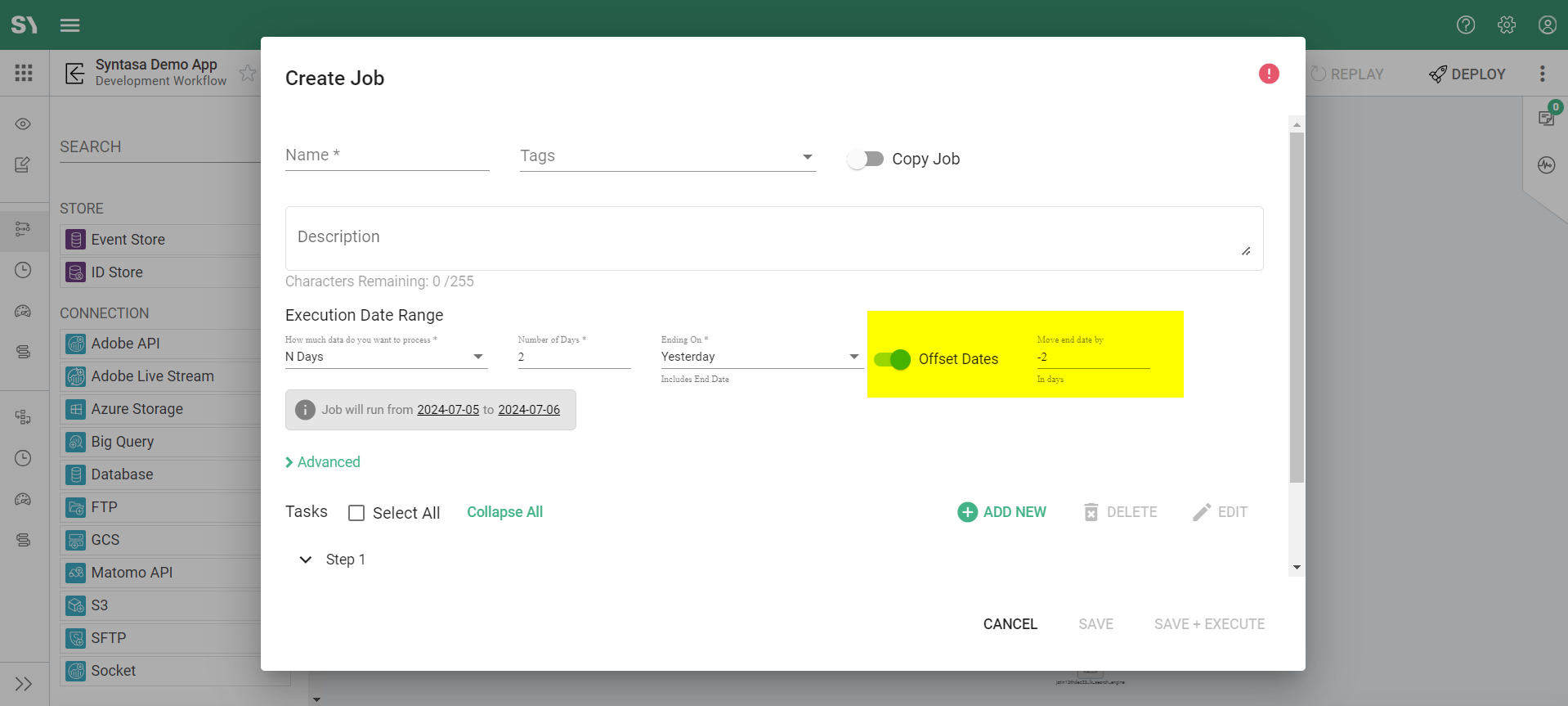Expand the Advanced section
Image resolution: width=1568 pixels, height=706 pixels.
pyautogui.click(x=323, y=462)
